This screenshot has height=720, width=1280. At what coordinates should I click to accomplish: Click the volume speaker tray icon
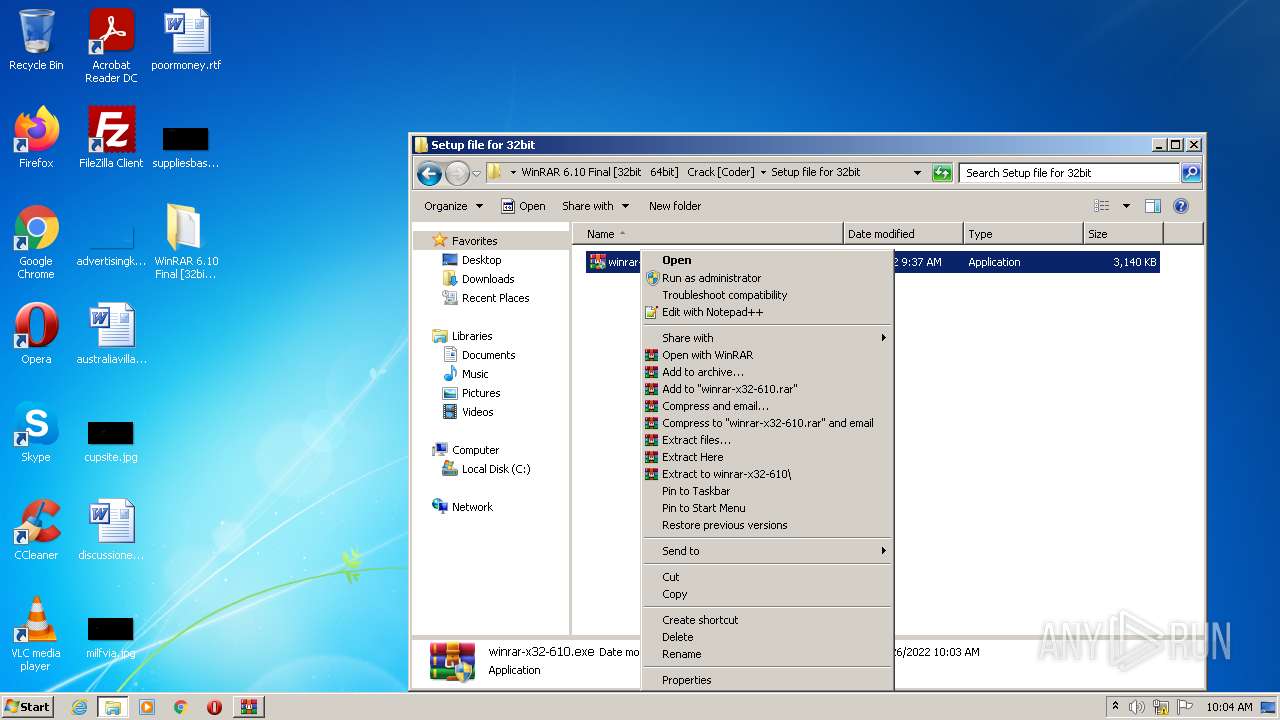pyautogui.click(x=1137, y=707)
